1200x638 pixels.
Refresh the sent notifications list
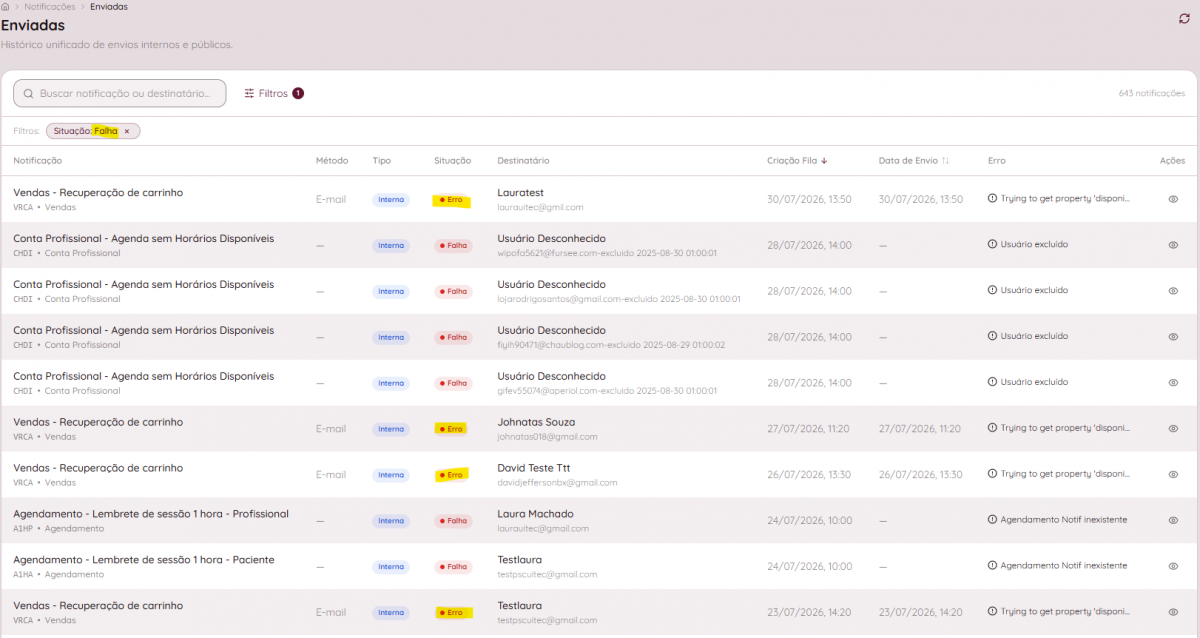pos(1185,18)
